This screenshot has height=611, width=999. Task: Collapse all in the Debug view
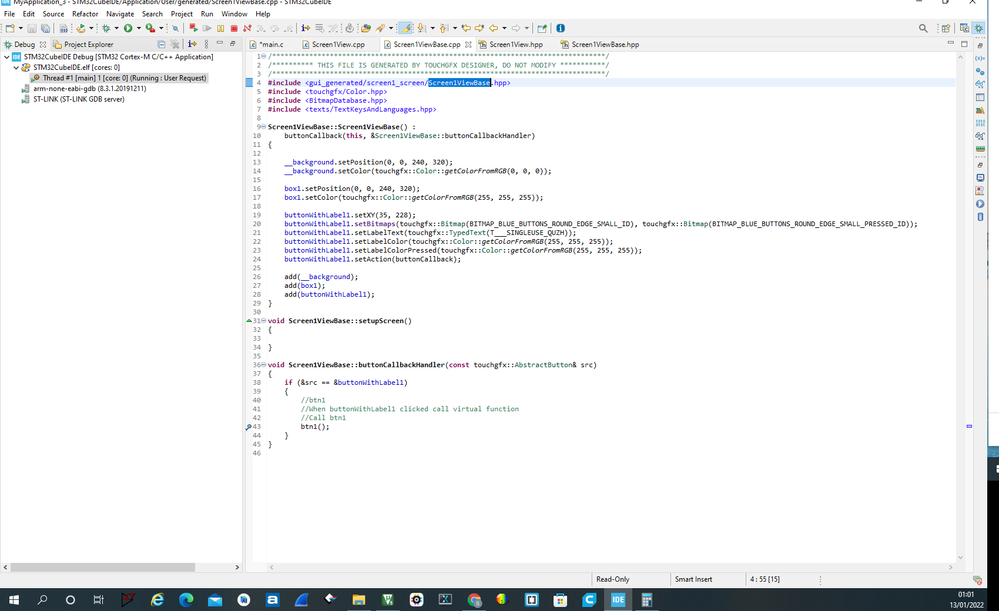point(161,44)
